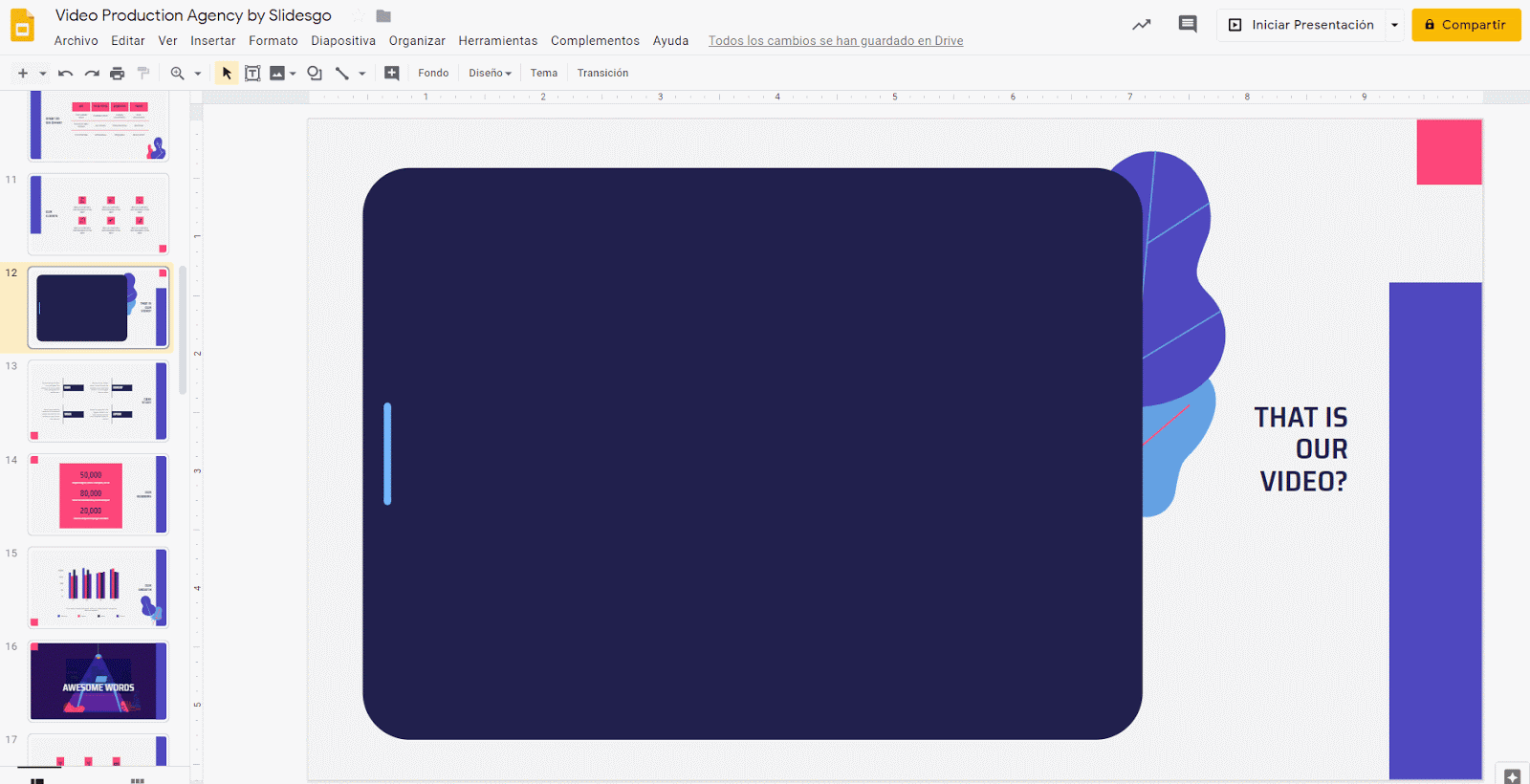Click the lock icon in Compartir button

[x=1430, y=25]
